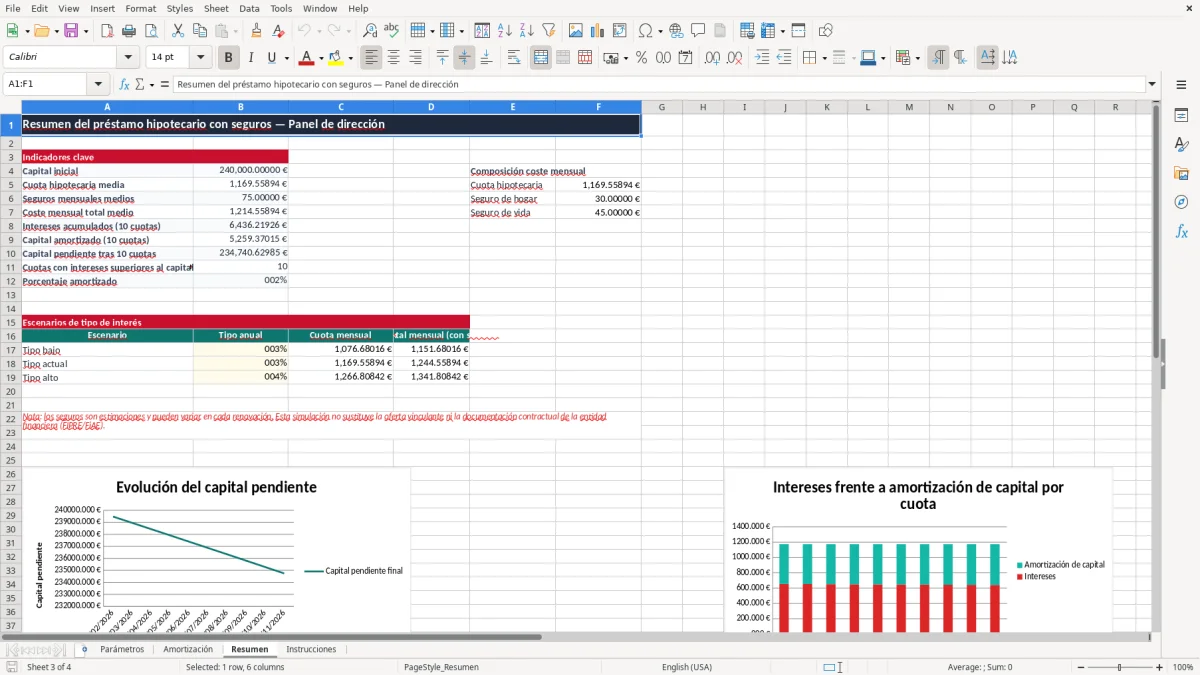Toggle the AutoFilter funnel icon

point(549,31)
